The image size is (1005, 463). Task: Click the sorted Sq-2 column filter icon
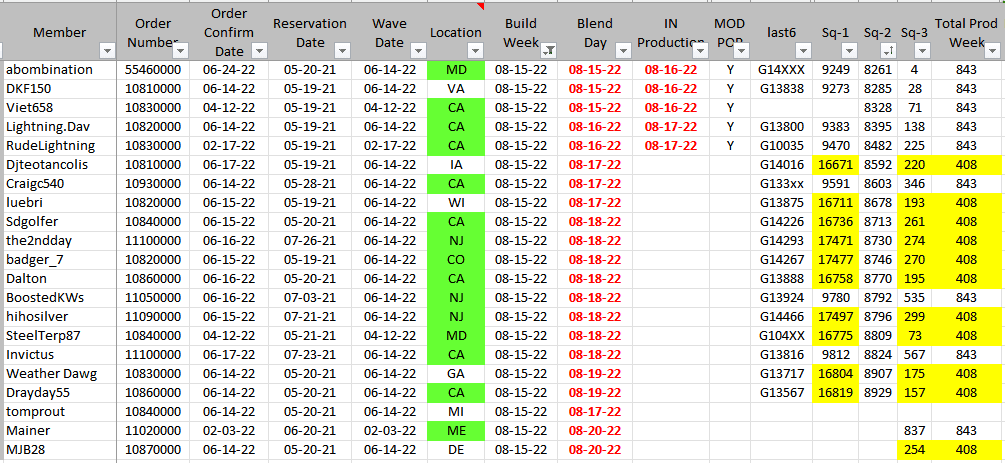(887, 50)
